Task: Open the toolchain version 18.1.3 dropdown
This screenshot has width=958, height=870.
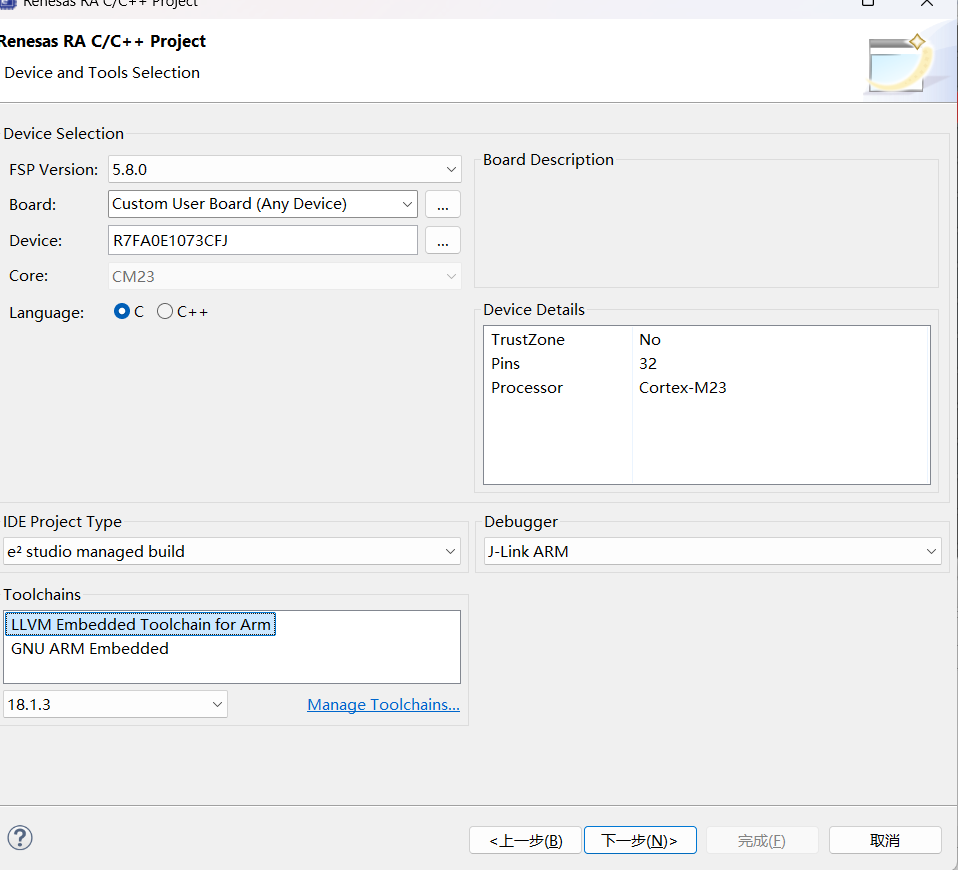Action: [x=115, y=704]
